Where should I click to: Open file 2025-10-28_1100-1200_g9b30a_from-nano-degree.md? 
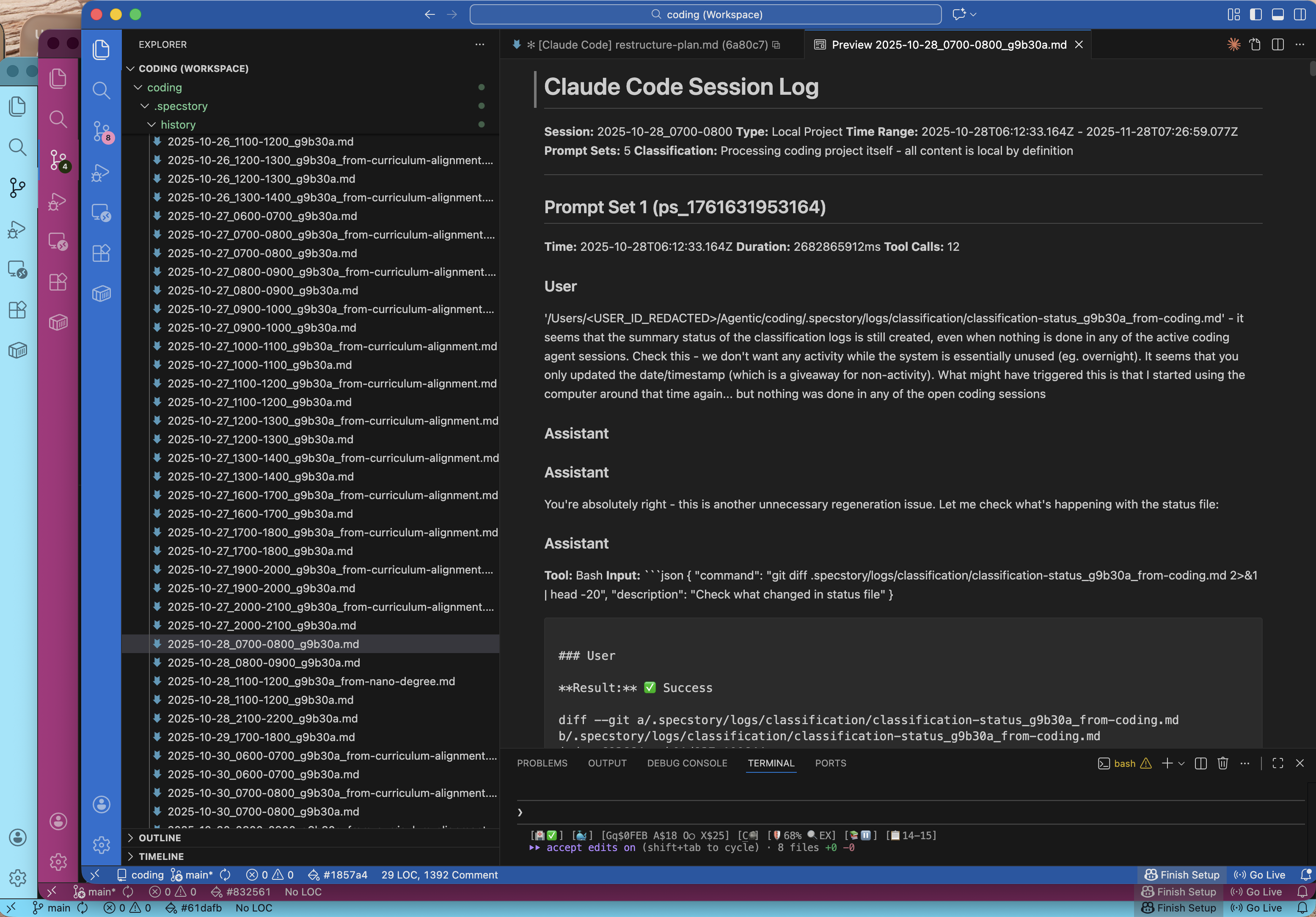[310, 681]
